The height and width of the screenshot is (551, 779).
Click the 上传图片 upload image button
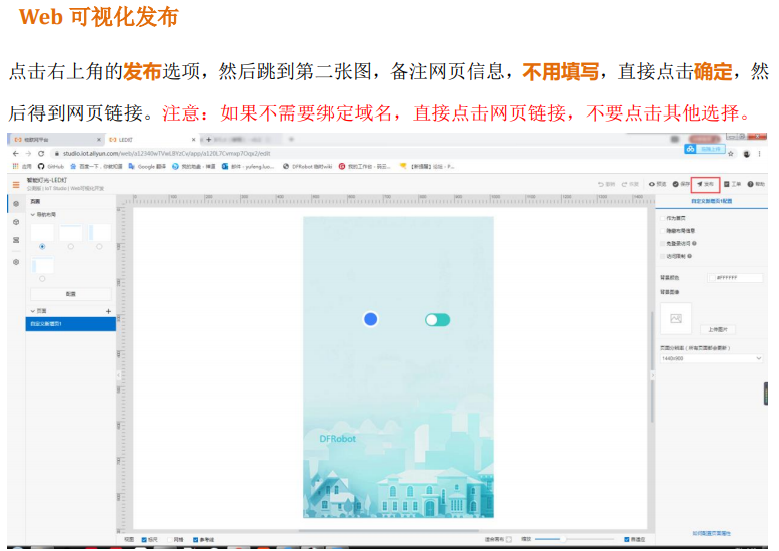[717, 329]
